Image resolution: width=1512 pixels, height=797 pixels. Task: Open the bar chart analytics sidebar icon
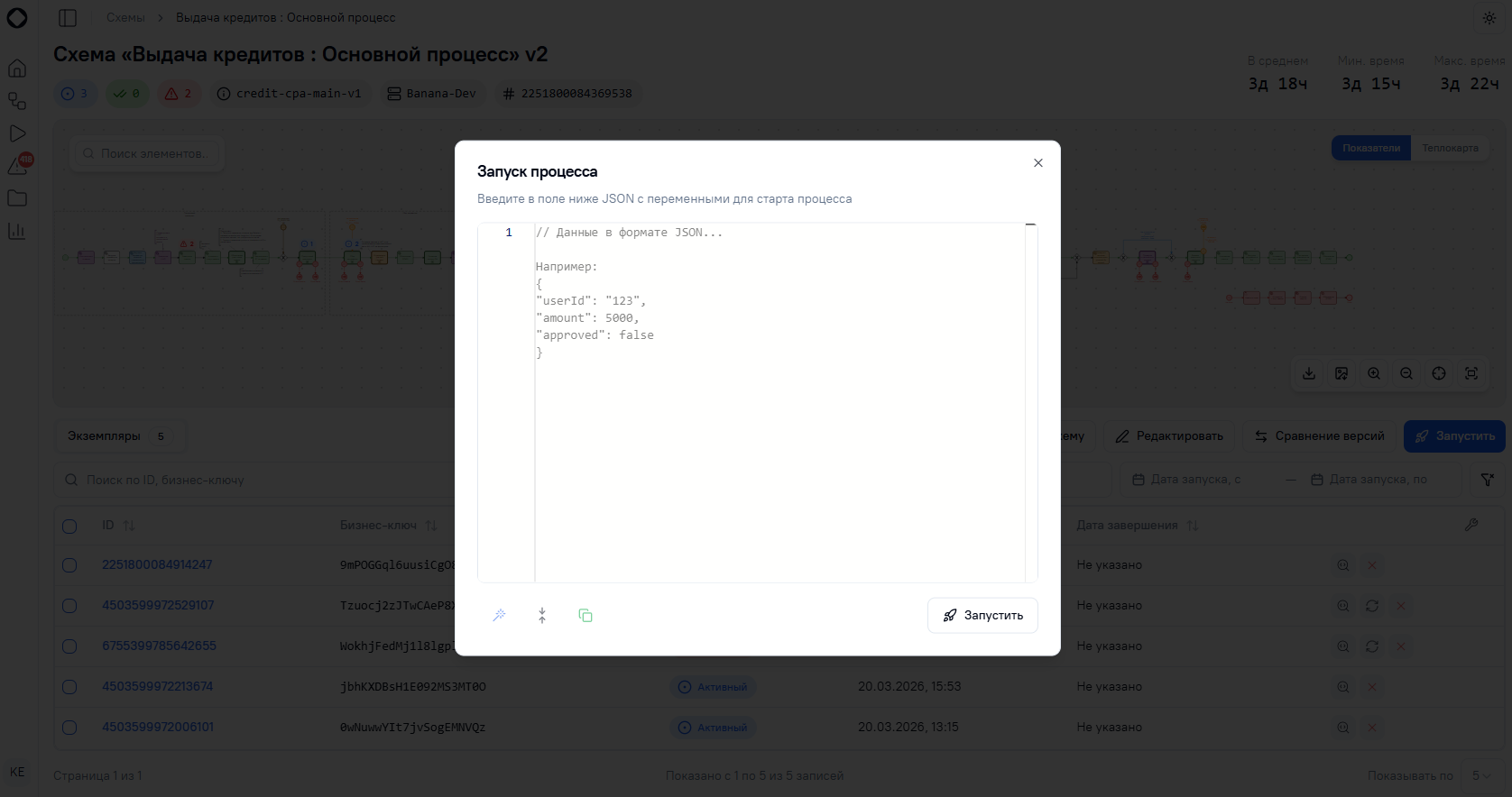17,231
